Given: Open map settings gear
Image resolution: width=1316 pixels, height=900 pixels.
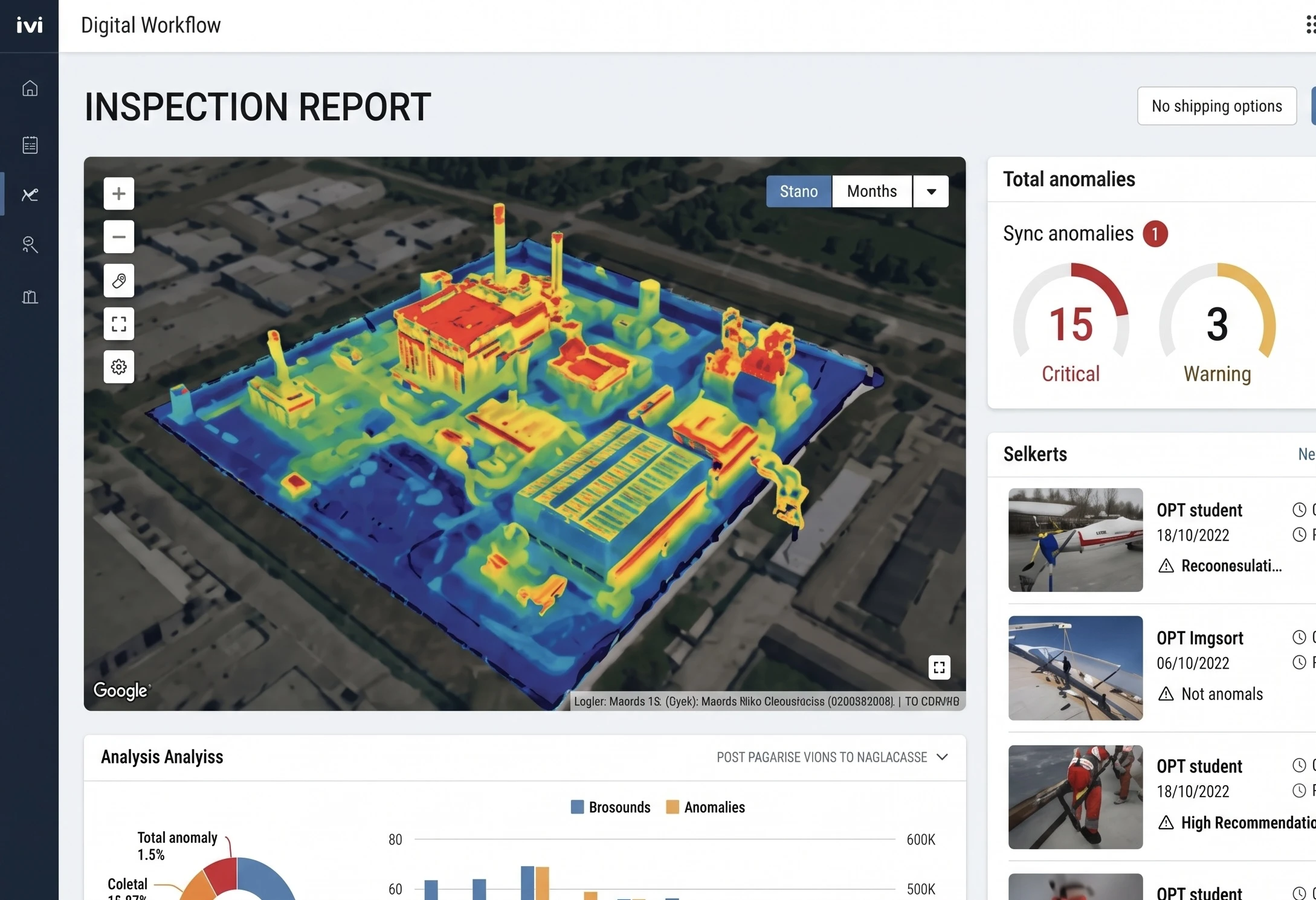Looking at the screenshot, I should 118,367.
